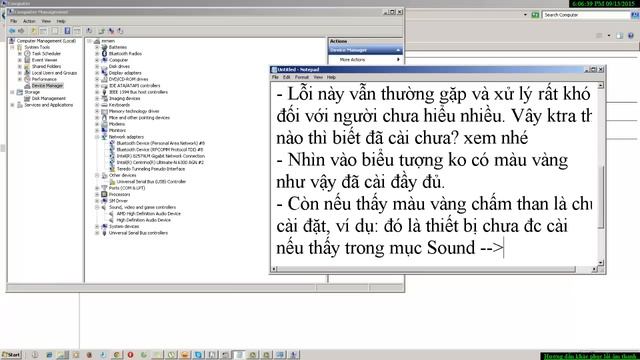
Task: Expand the Event Viewer node
Action: [x=20, y=60]
